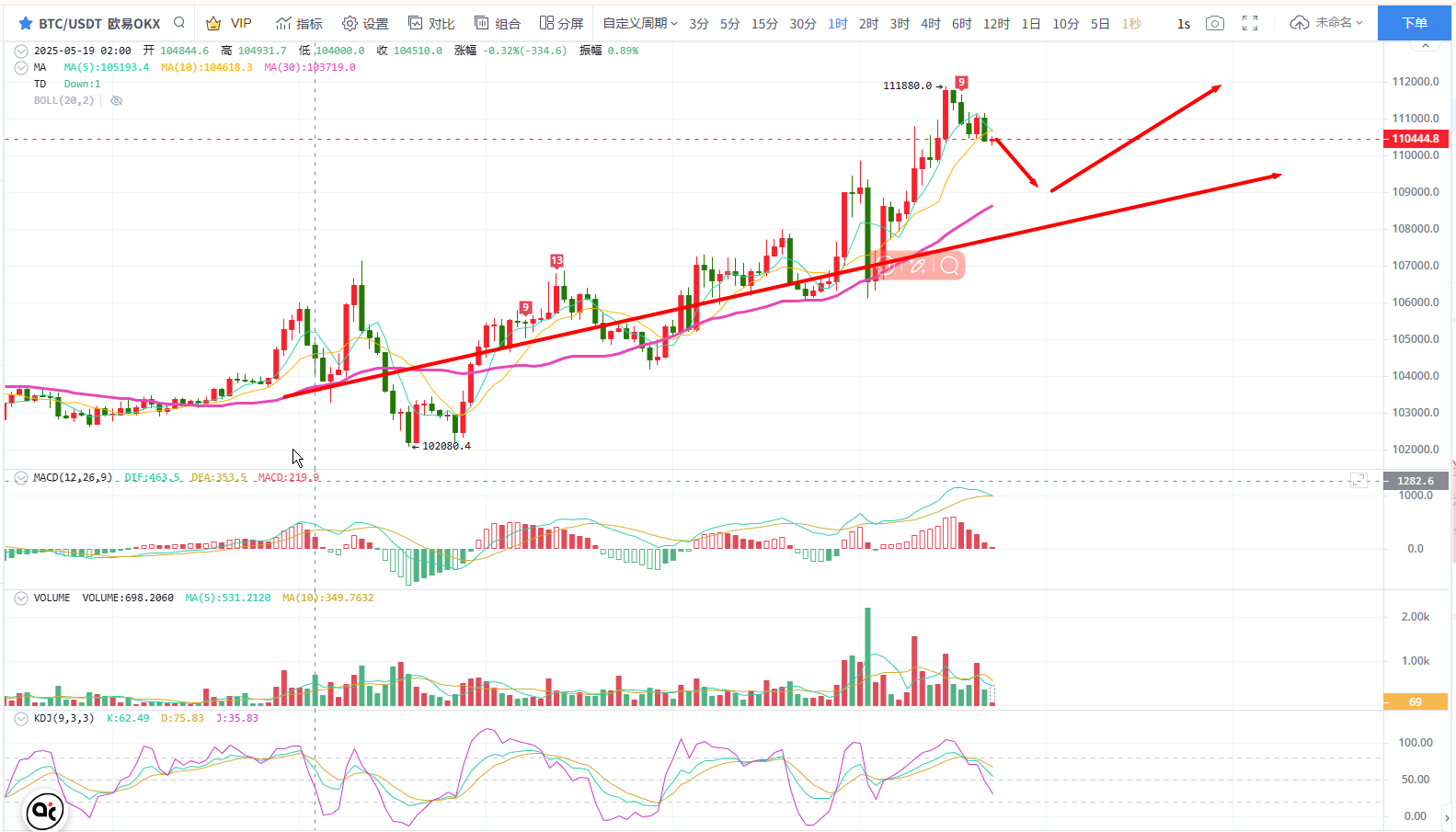
Task: Select the 1时 timeframe
Action: click(x=838, y=23)
